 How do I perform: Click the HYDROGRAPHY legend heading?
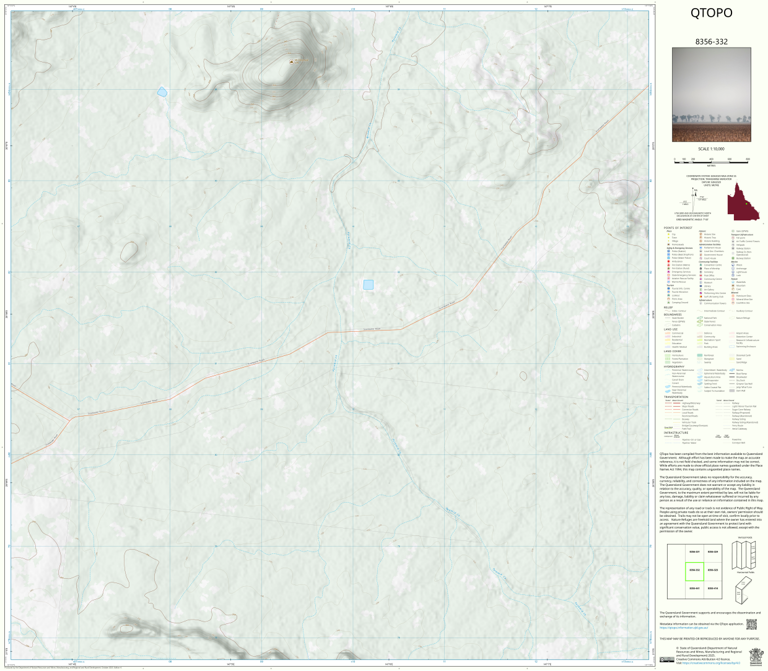(674, 366)
